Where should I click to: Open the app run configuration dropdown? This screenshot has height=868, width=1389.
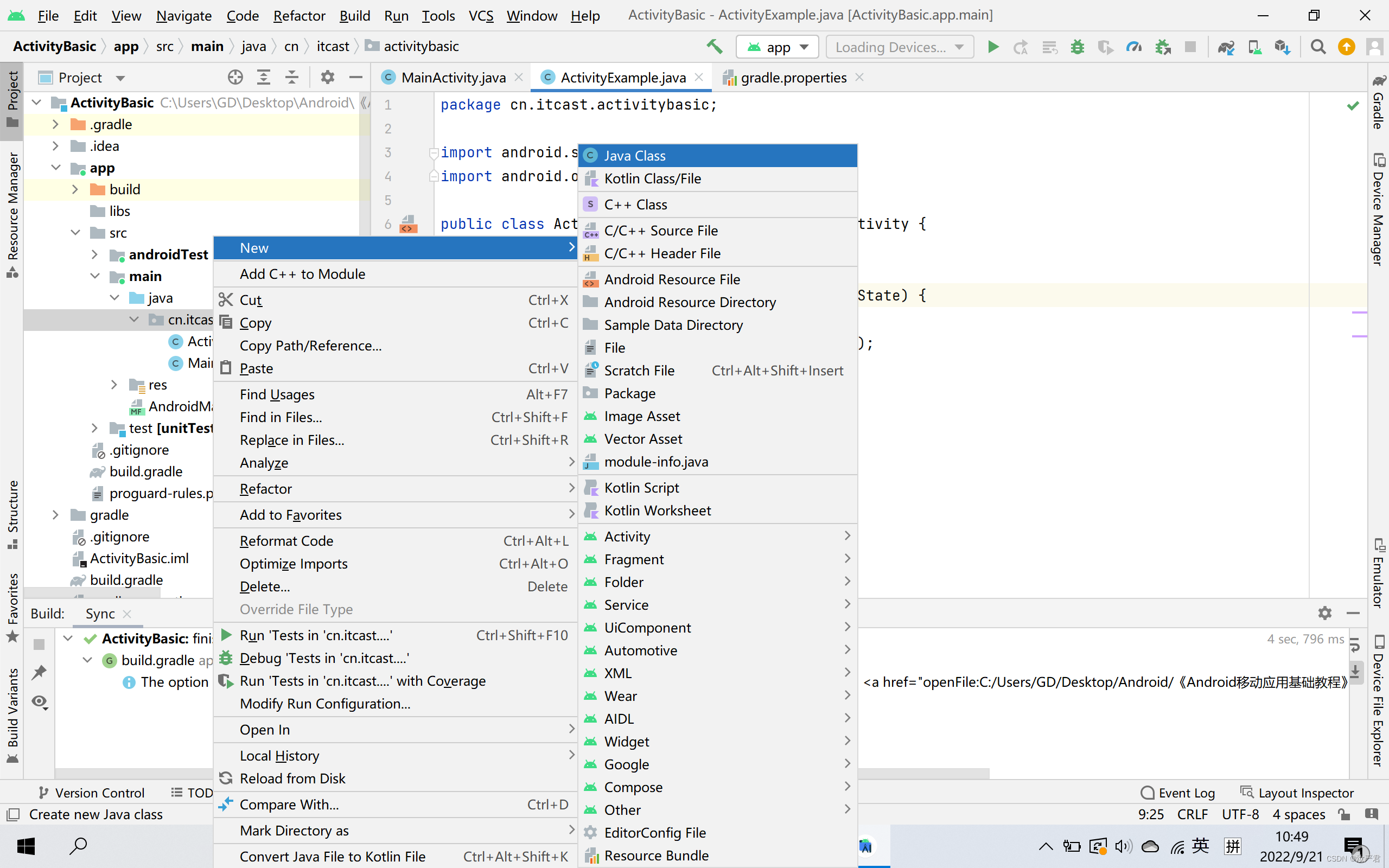point(779,47)
